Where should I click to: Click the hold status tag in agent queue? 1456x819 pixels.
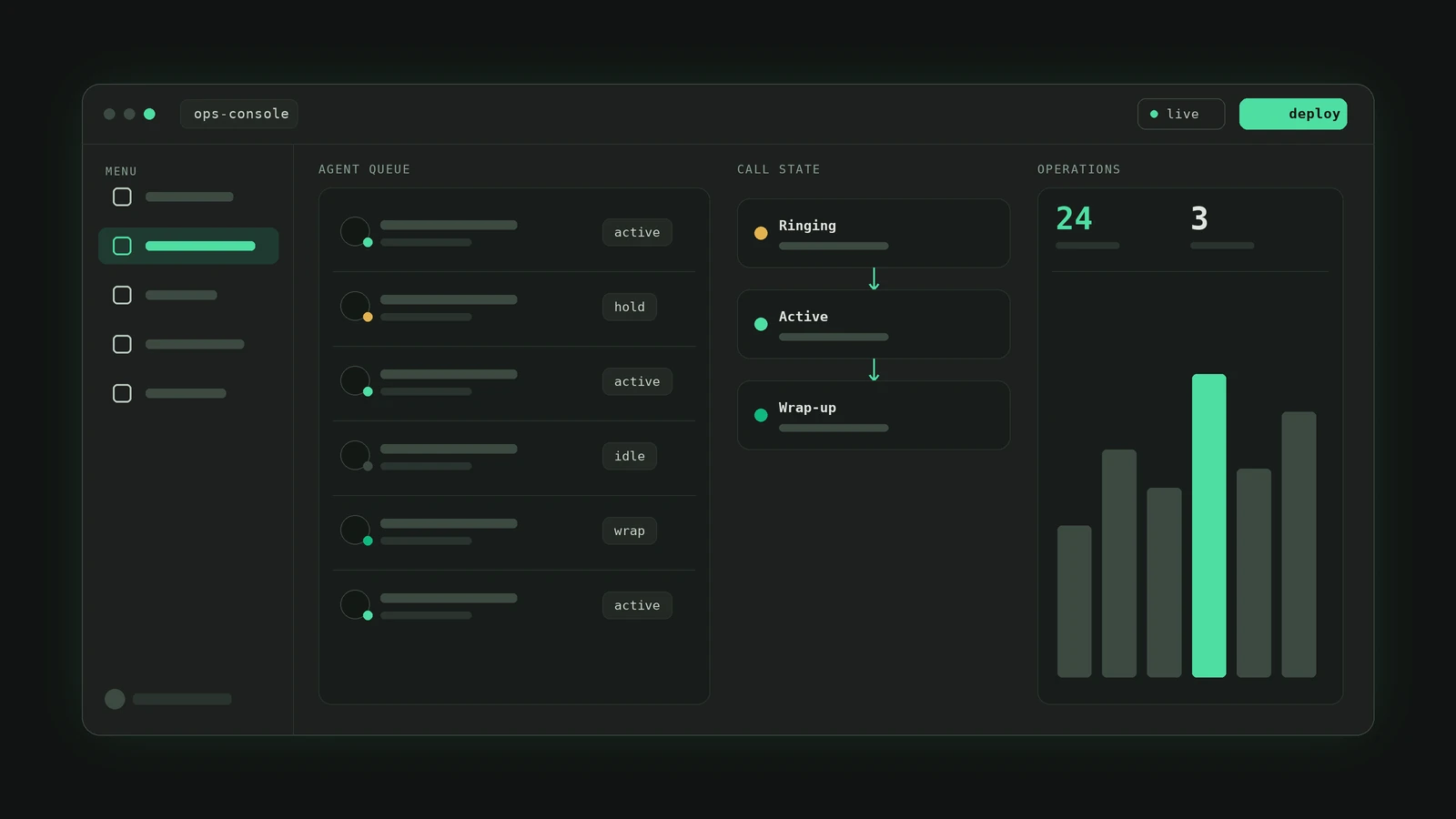(629, 307)
